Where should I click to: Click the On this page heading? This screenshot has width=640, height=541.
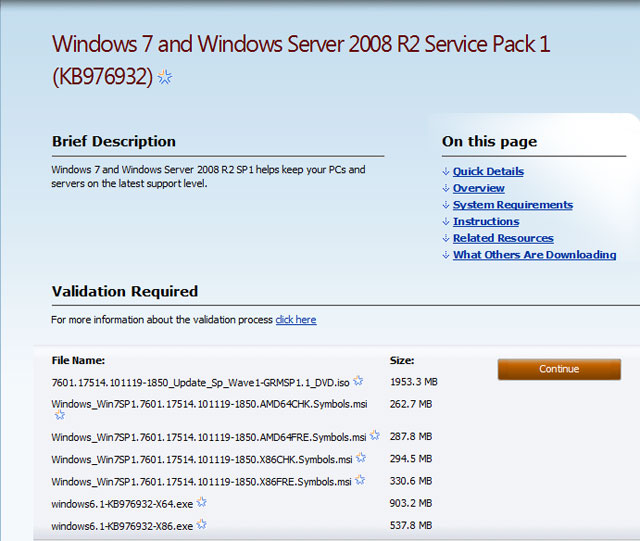click(489, 142)
